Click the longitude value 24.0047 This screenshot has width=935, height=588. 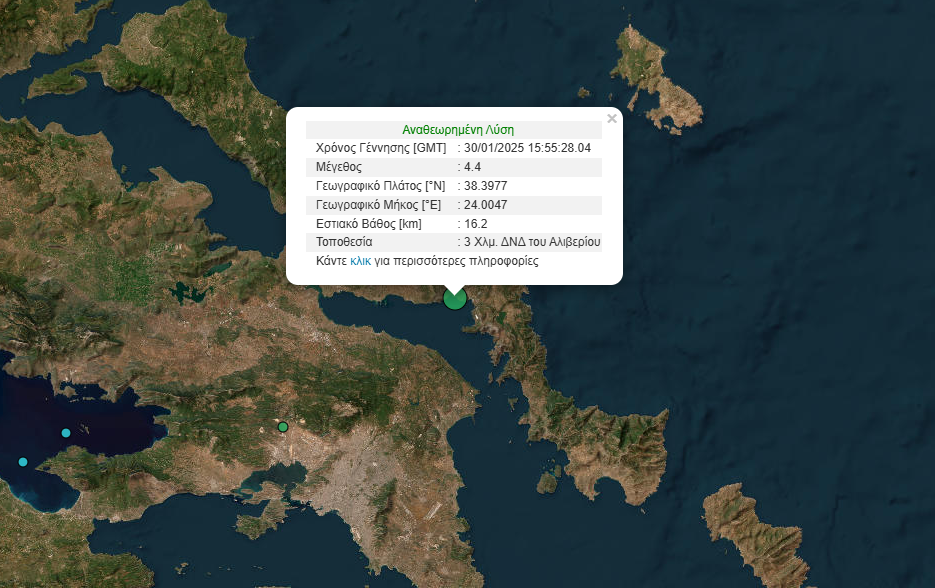pyautogui.click(x=486, y=205)
